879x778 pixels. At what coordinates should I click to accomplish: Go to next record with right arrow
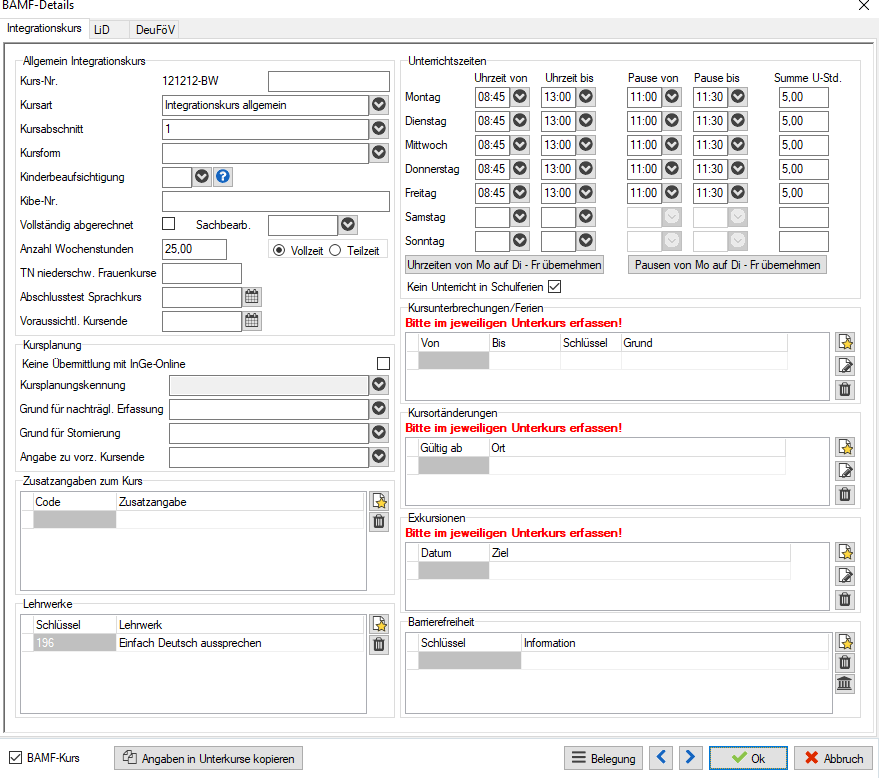[x=691, y=758]
